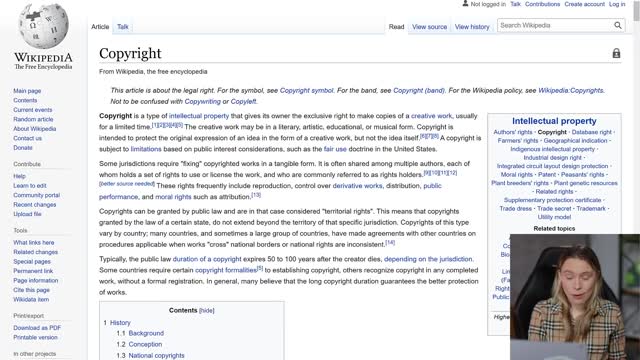Open the Wikipedia:Copyrights policy link
This screenshot has height=360, width=640.
[571, 90]
